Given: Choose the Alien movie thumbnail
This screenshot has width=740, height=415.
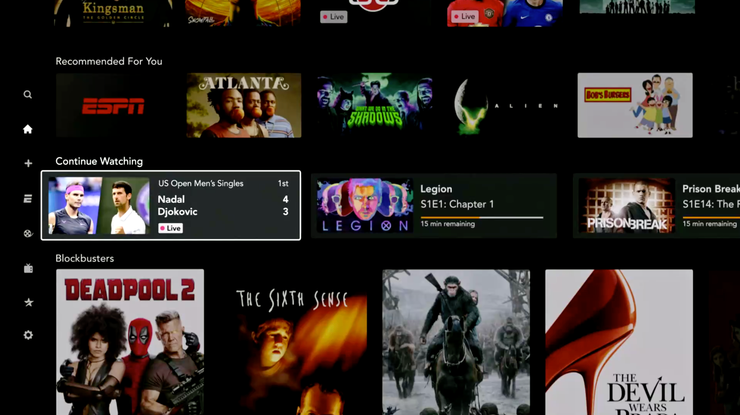Looking at the screenshot, I should pos(504,105).
